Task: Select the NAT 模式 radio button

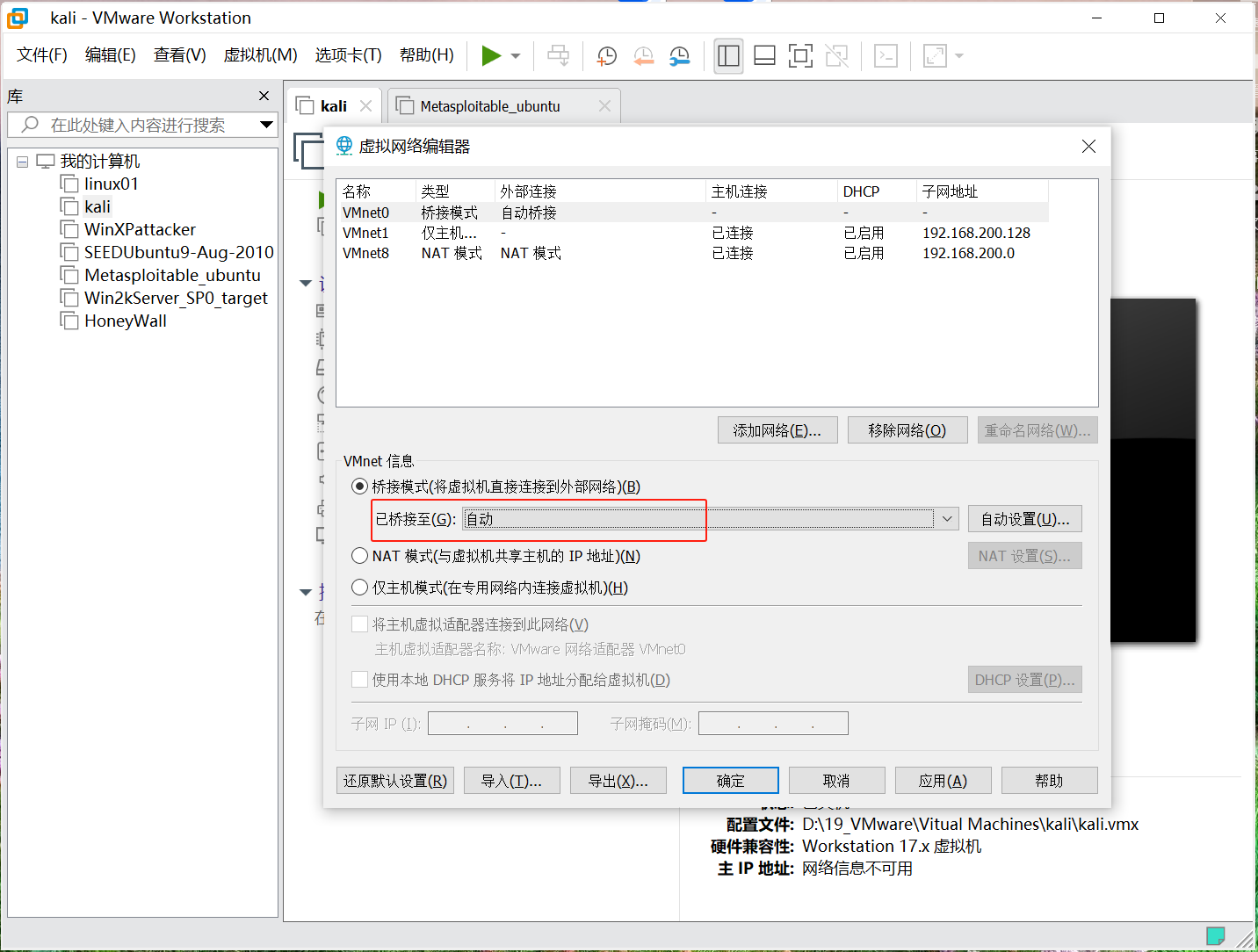Action: pyautogui.click(x=359, y=556)
